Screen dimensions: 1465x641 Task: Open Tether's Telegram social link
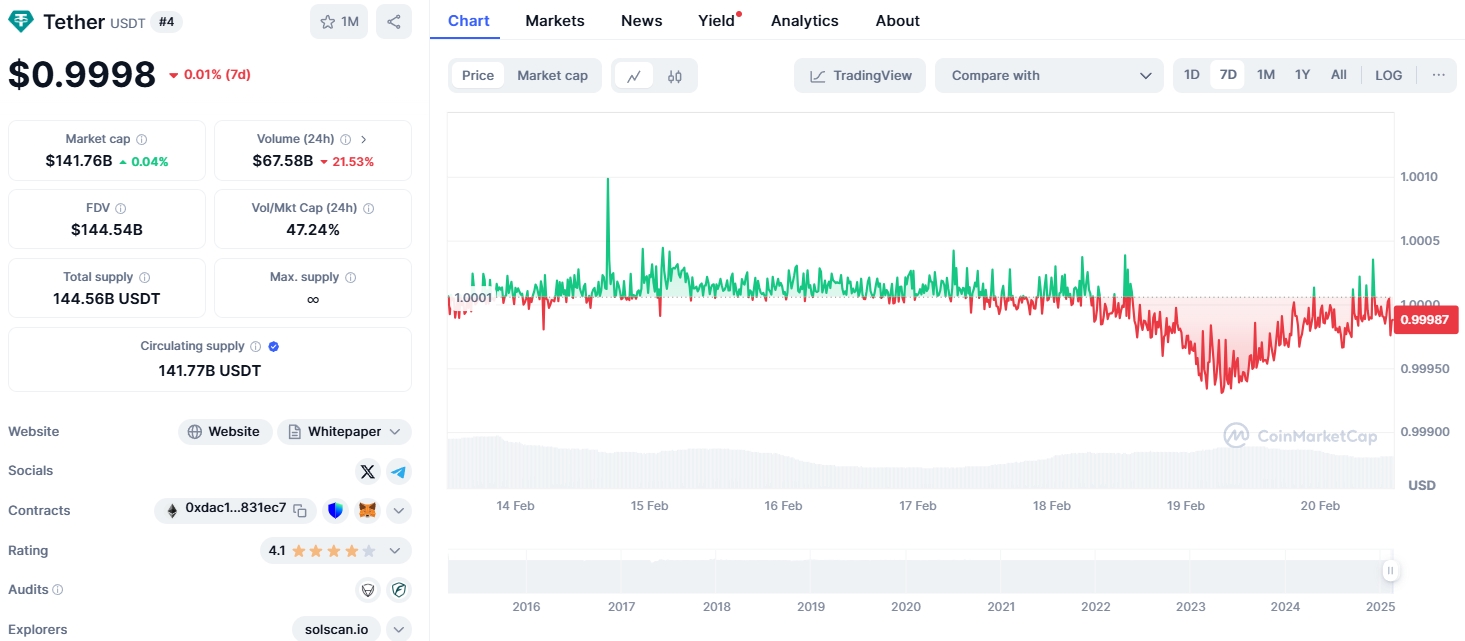399,471
